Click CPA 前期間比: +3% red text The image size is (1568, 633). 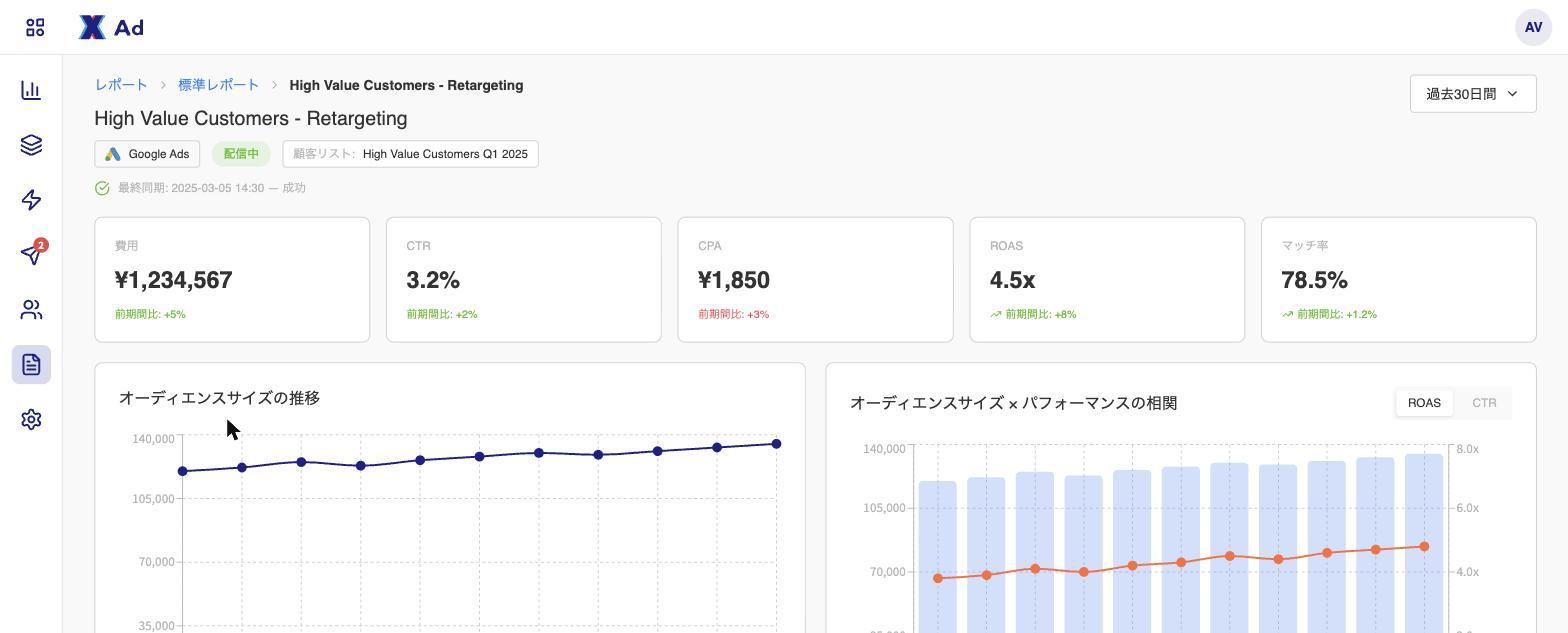click(734, 314)
